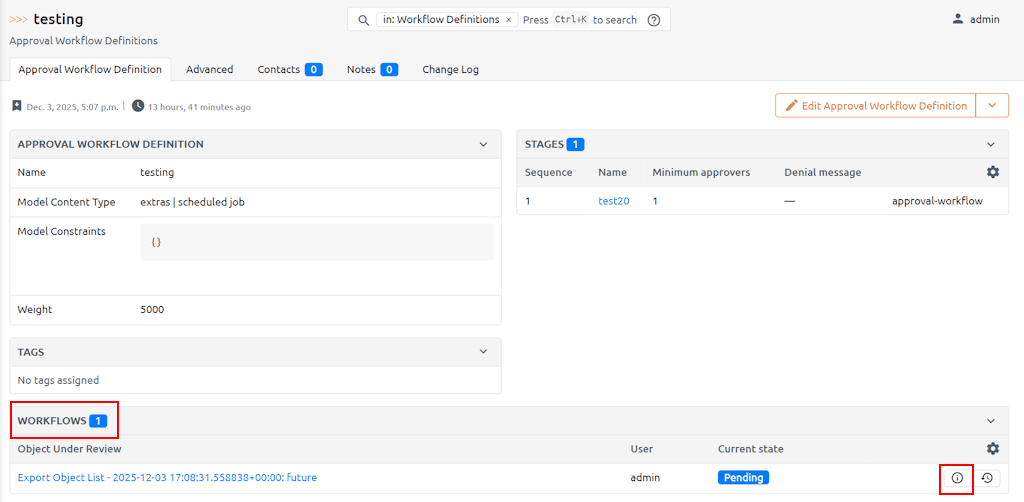
Task: Open the test20 stage link
Action: point(613,201)
